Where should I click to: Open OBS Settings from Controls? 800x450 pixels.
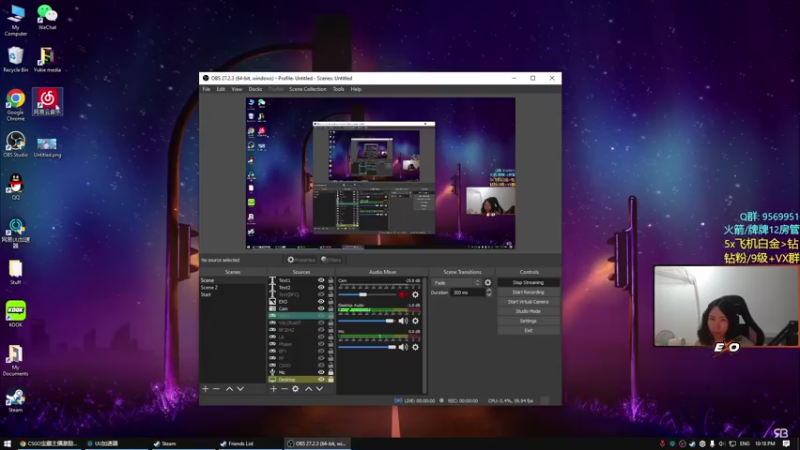click(528, 321)
